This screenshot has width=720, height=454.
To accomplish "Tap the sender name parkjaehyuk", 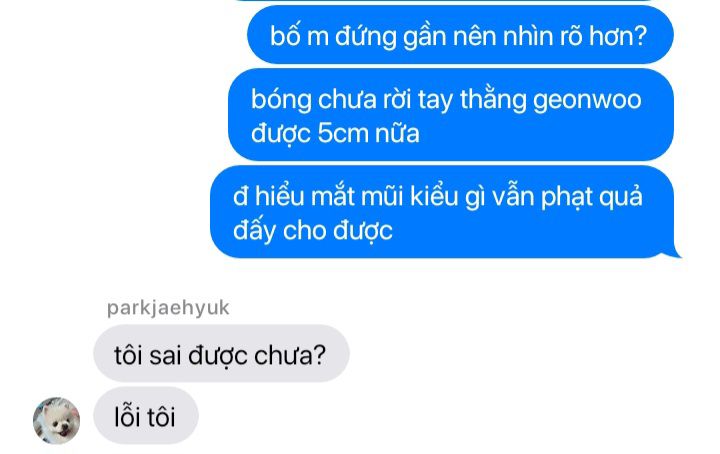I will tap(168, 308).
